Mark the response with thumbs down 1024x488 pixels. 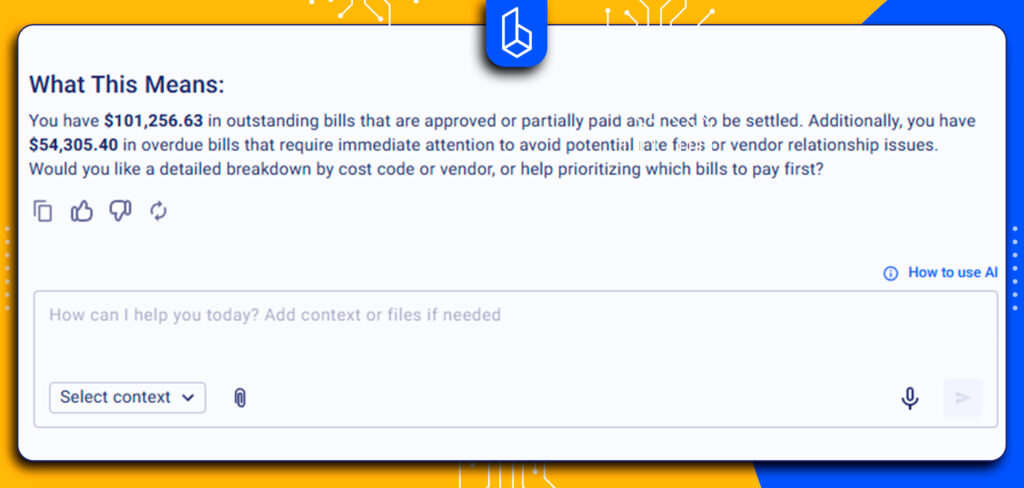120,211
